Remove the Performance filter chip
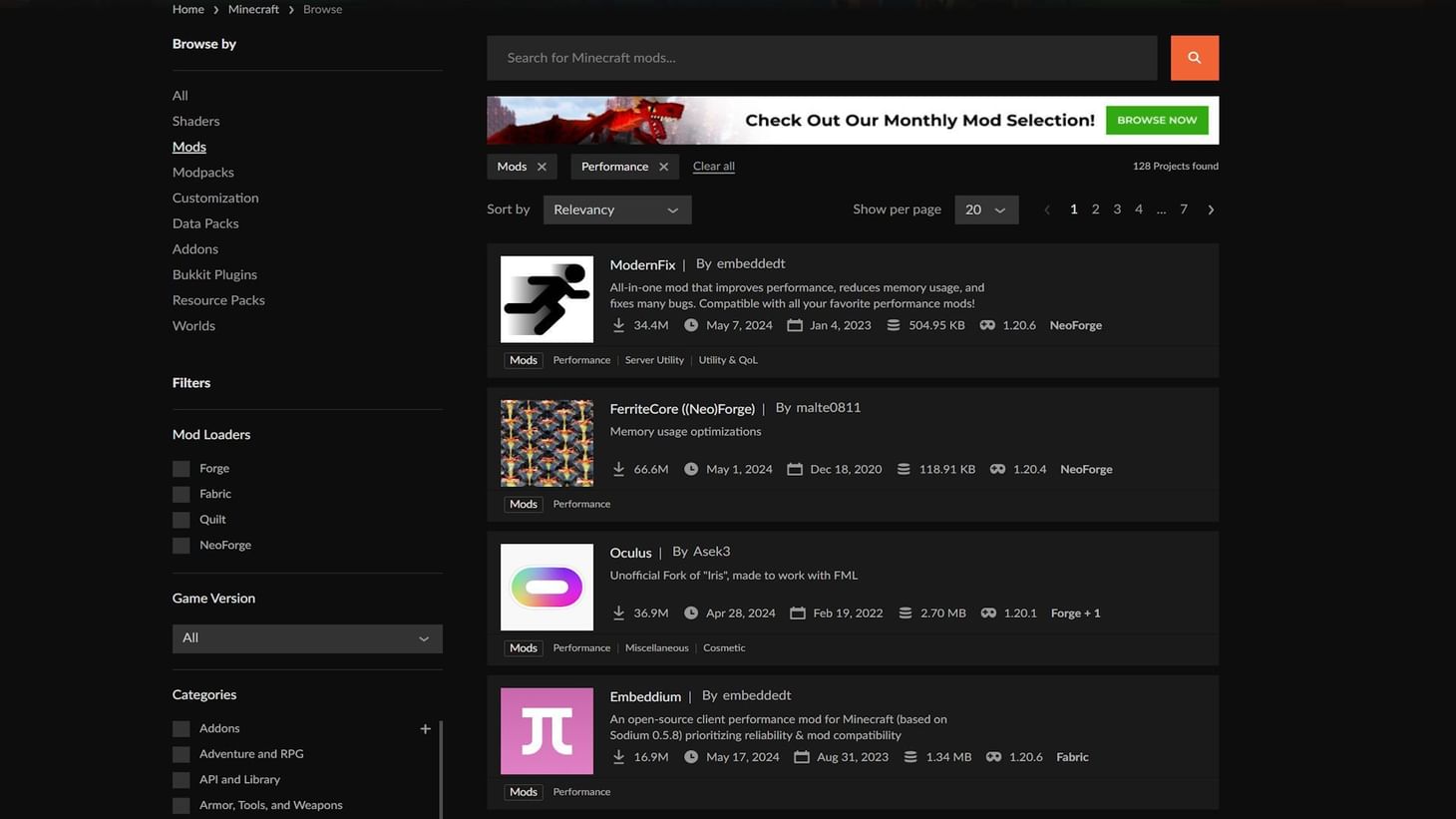1456x819 pixels. (x=663, y=167)
